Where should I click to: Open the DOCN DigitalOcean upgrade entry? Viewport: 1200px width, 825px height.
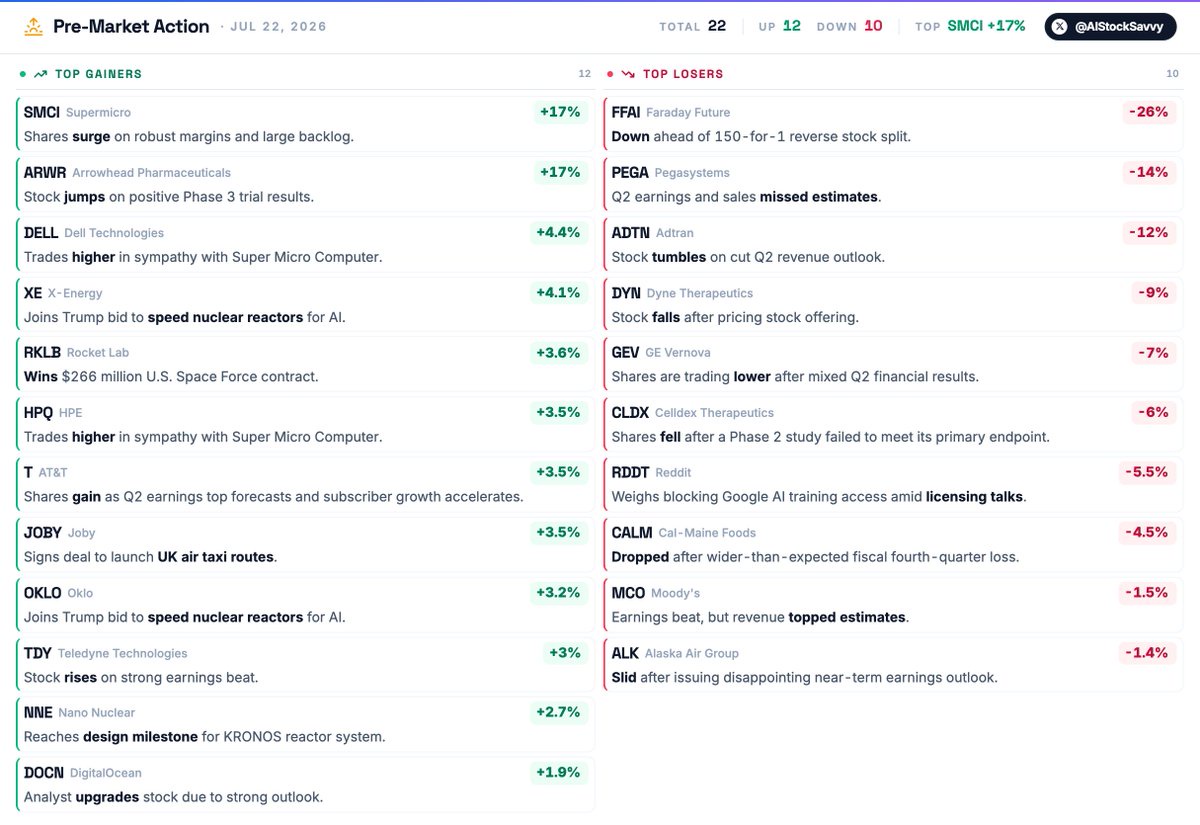[305, 784]
